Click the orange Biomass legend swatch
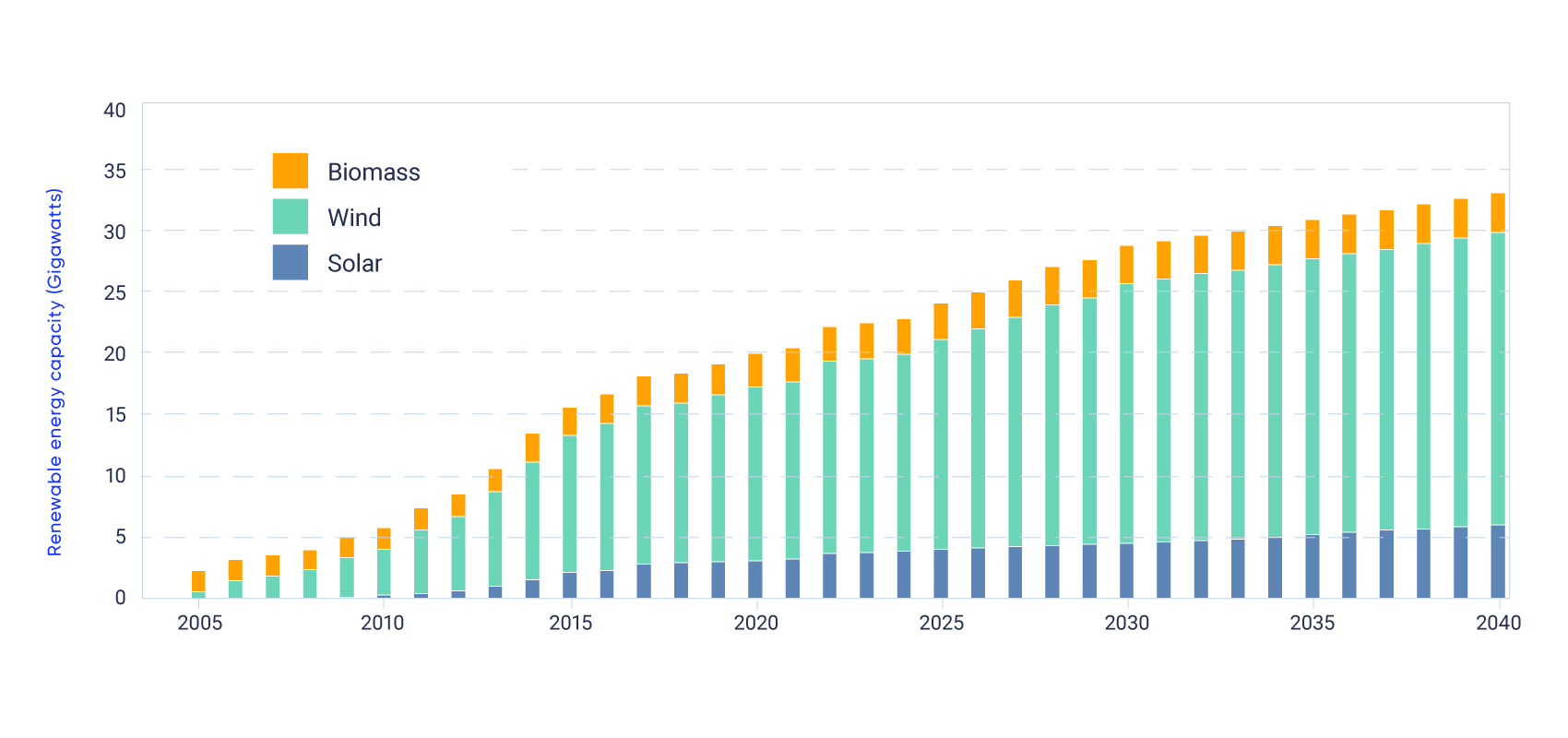Screen dimensions: 1568x738 [x=290, y=171]
